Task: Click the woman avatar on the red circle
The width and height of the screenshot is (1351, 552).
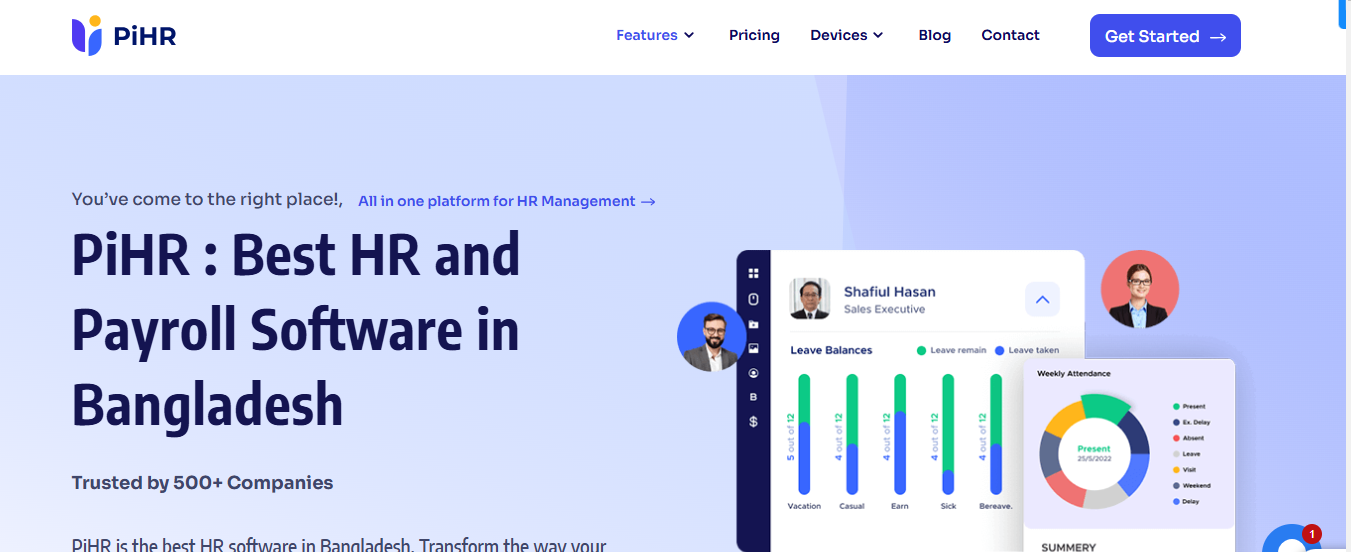Action: [1140, 290]
